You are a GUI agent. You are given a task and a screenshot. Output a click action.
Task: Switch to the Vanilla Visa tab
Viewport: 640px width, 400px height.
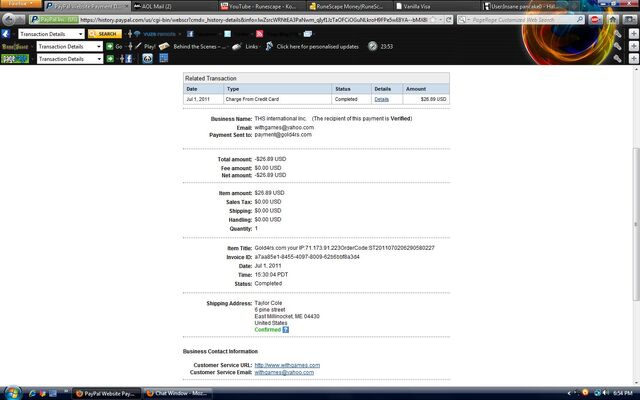438,6
